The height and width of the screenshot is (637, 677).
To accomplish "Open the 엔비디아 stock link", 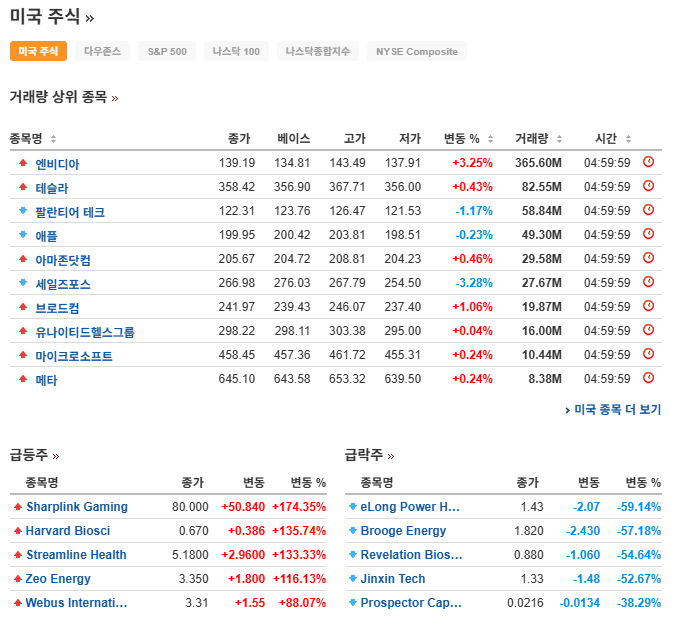I will [x=57, y=164].
